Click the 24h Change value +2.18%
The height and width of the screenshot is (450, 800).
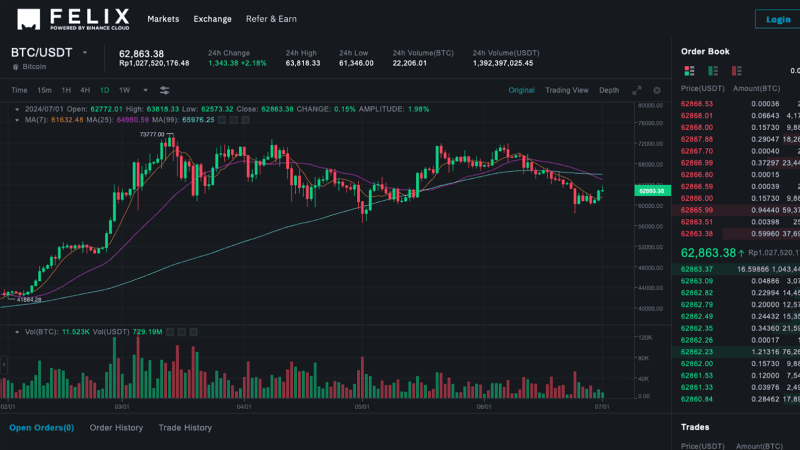click(x=253, y=63)
